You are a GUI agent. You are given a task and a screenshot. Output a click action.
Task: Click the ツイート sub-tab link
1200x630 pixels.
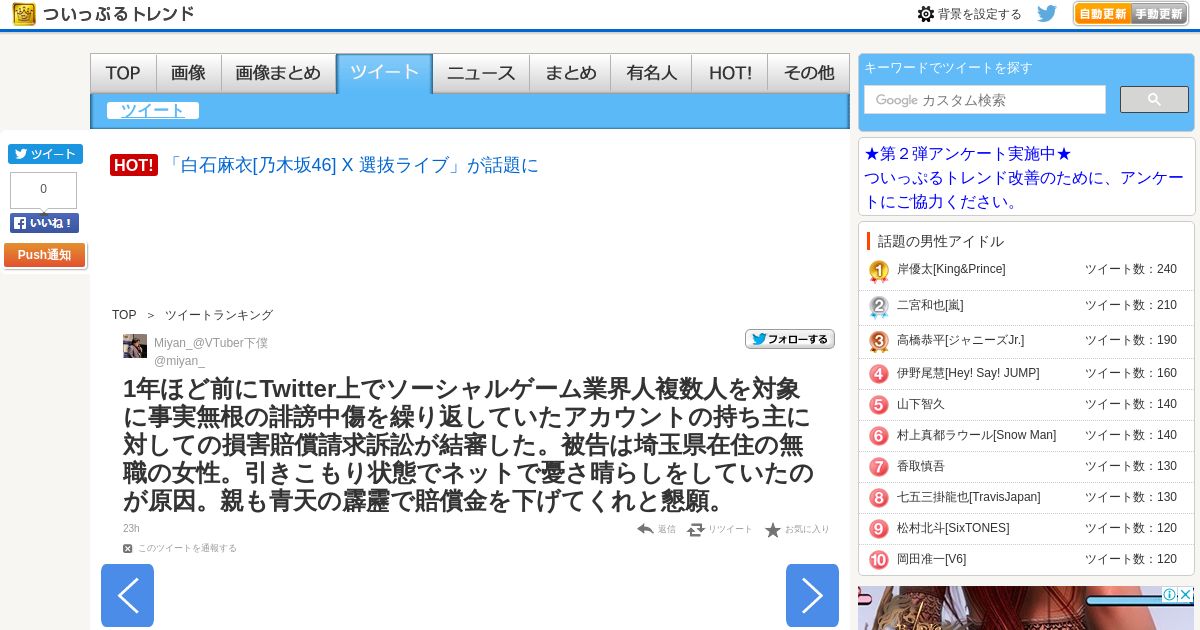point(153,110)
